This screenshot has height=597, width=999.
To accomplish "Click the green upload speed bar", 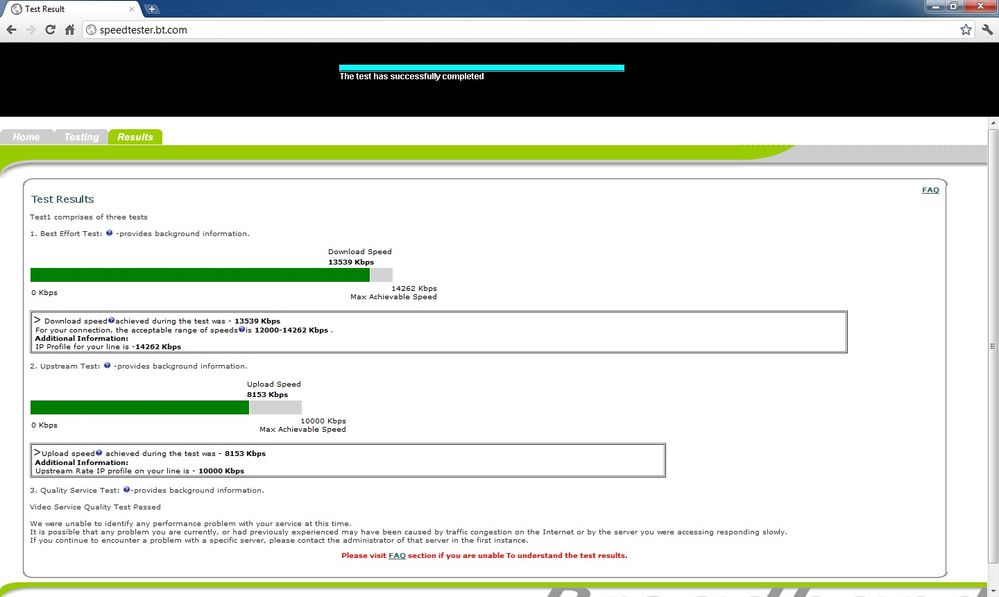I will coord(140,407).
